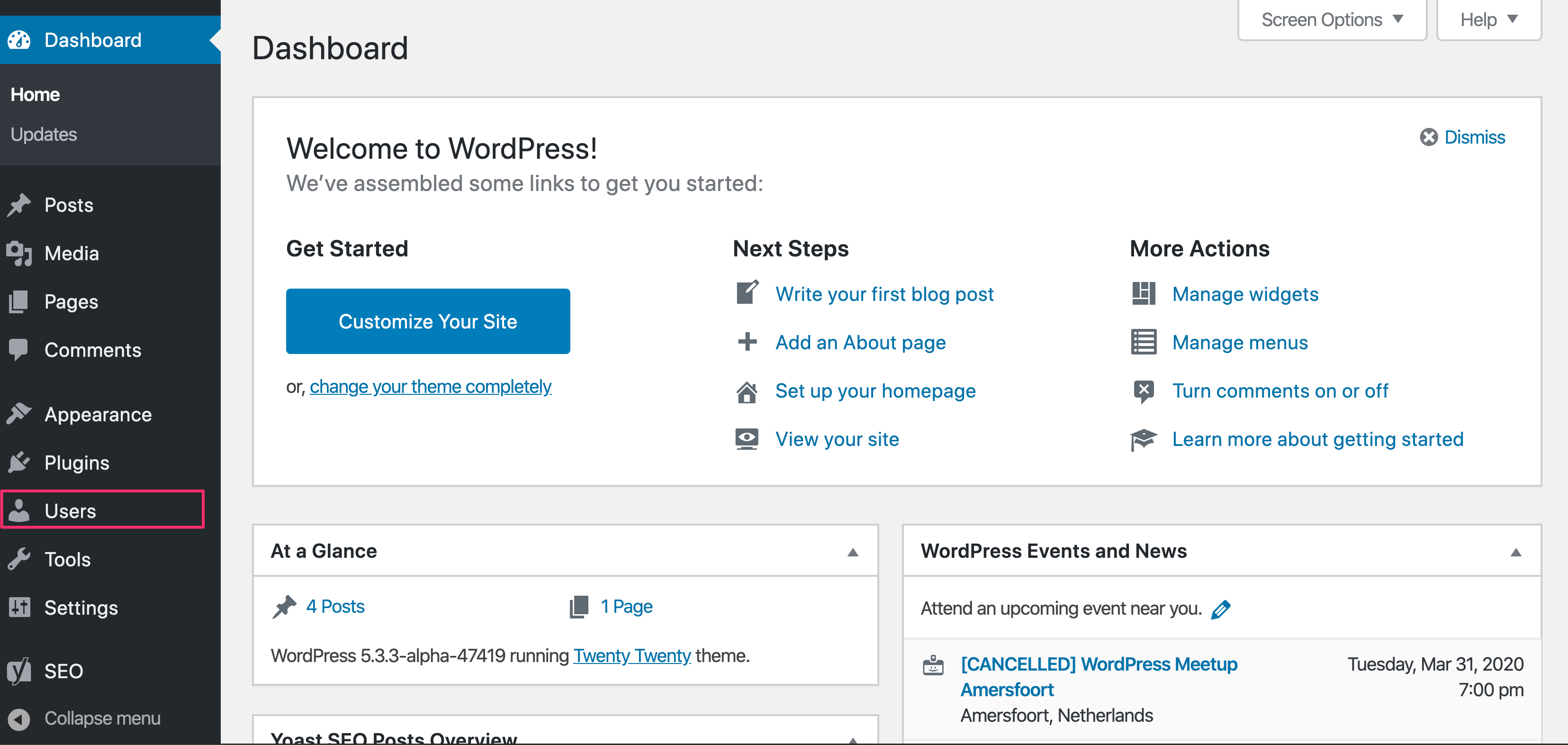Screen dimensions: 1568x745
Task: Open the Write your first blog post link
Action: (x=884, y=294)
